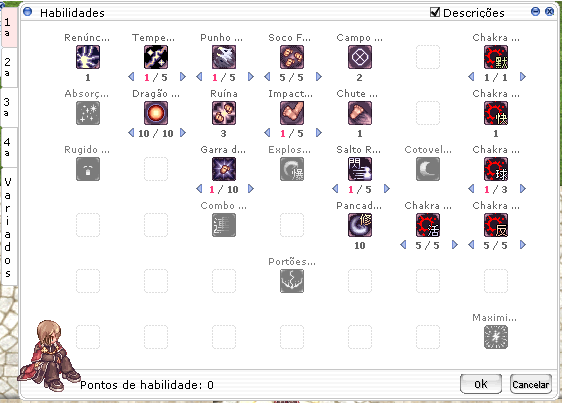Click the Cancelar button
The height and width of the screenshot is (403, 562).
click(x=530, y=384)
